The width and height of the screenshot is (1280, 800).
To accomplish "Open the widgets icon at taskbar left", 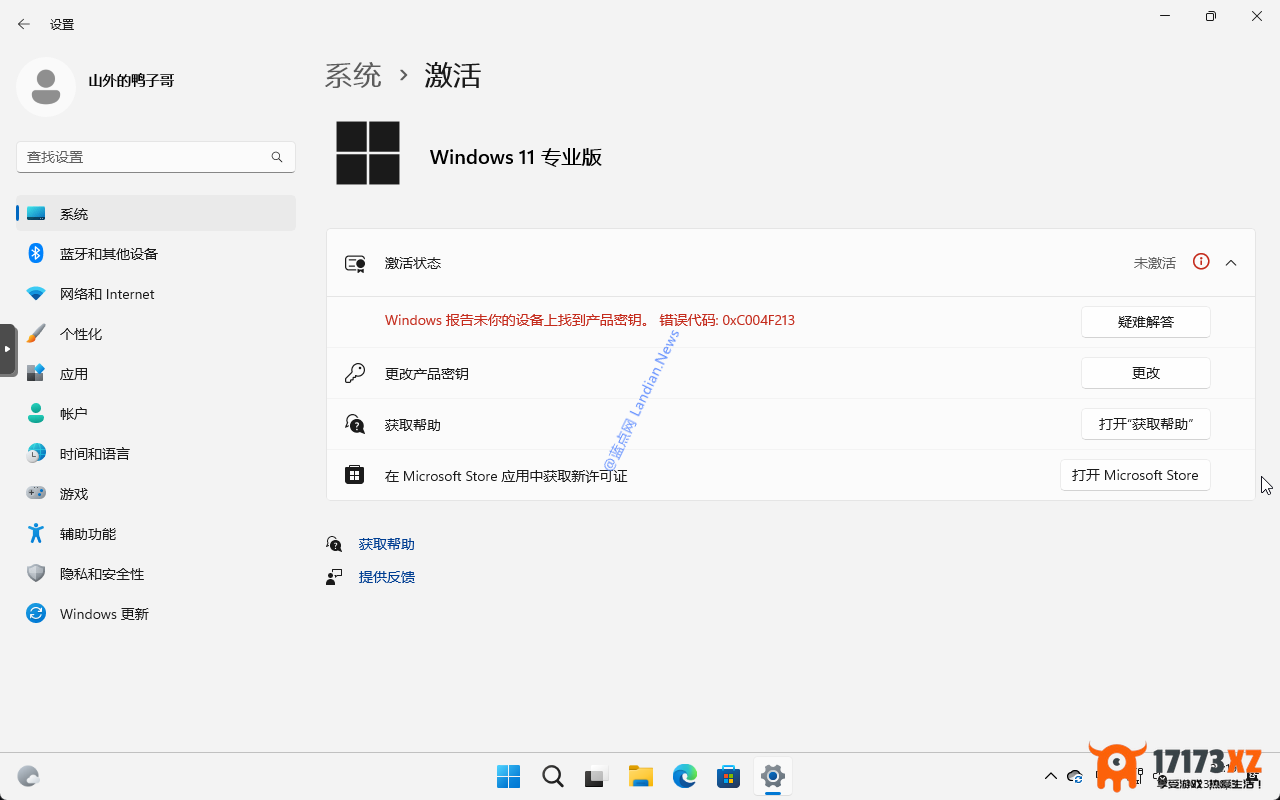I will click(28, 776).
